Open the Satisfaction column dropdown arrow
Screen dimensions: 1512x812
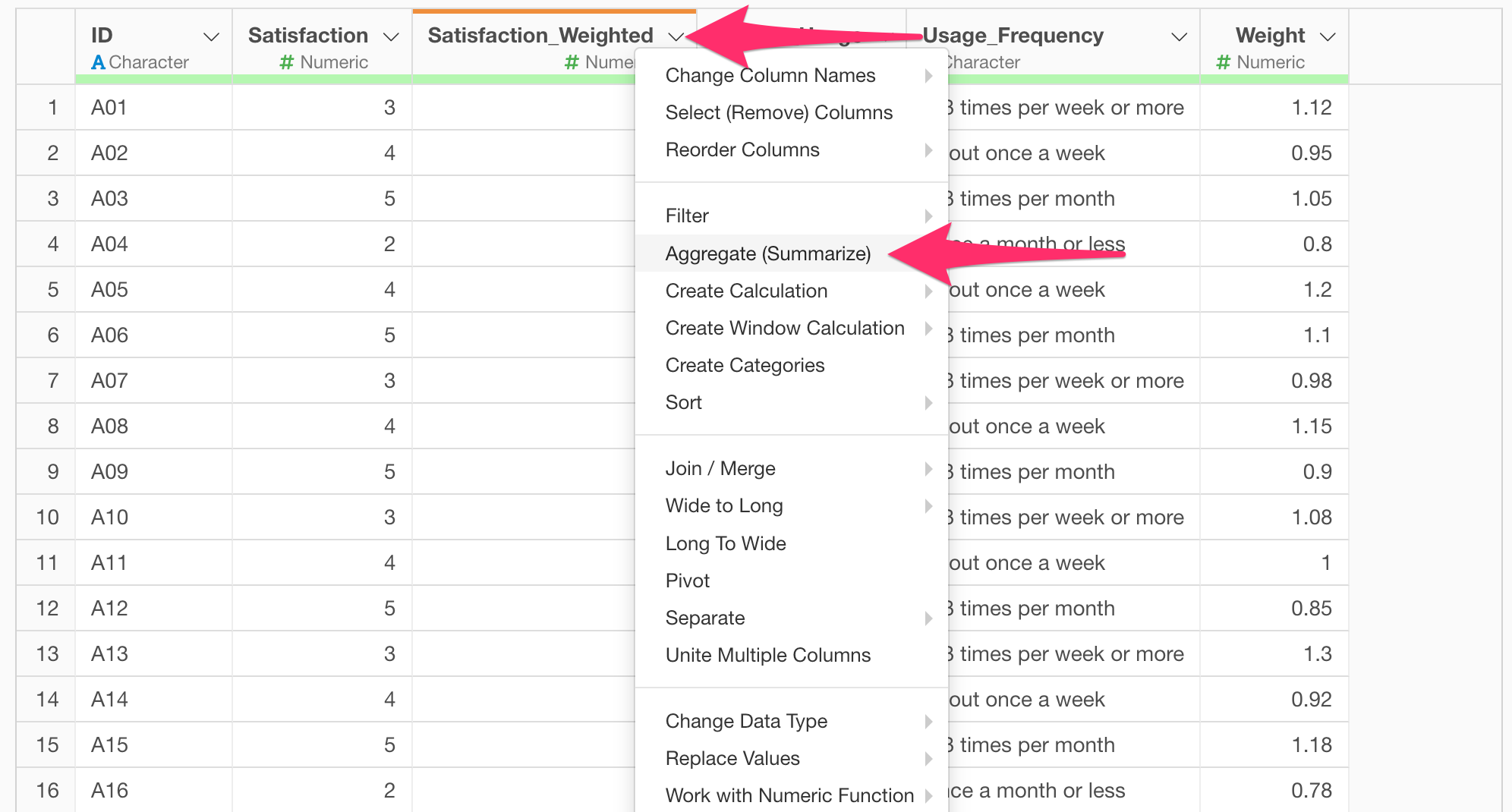(x=391, y=37)
